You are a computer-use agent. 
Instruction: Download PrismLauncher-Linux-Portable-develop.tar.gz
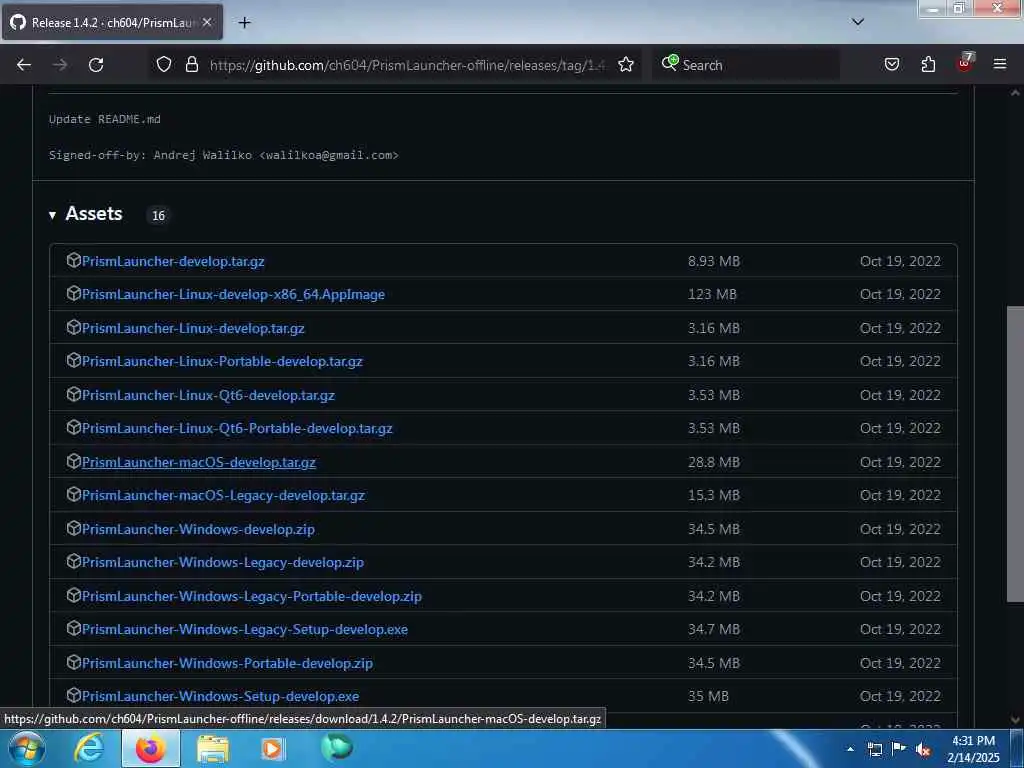tap(222, 361)
